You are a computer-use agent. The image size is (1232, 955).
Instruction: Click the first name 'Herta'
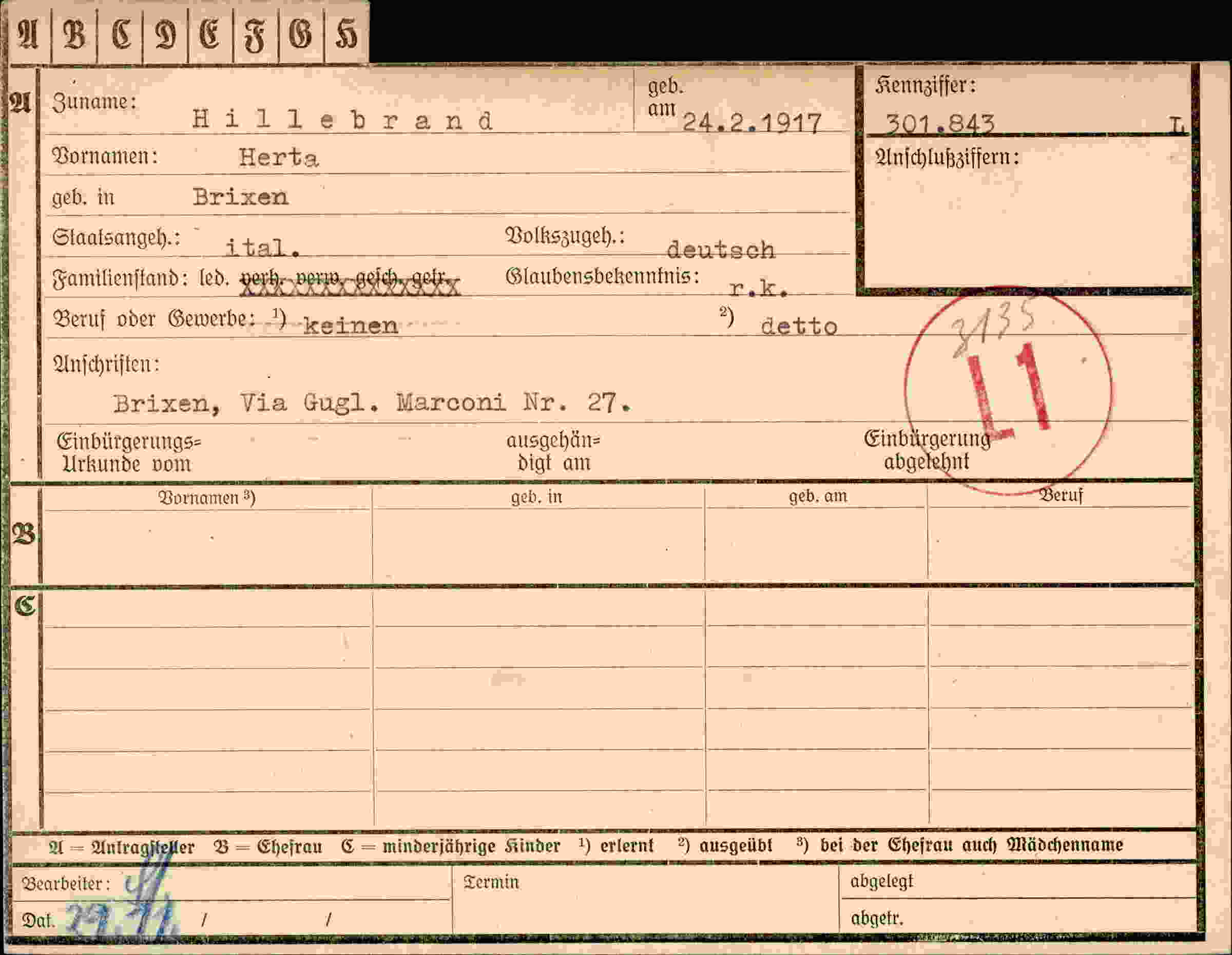pos(279,158)
